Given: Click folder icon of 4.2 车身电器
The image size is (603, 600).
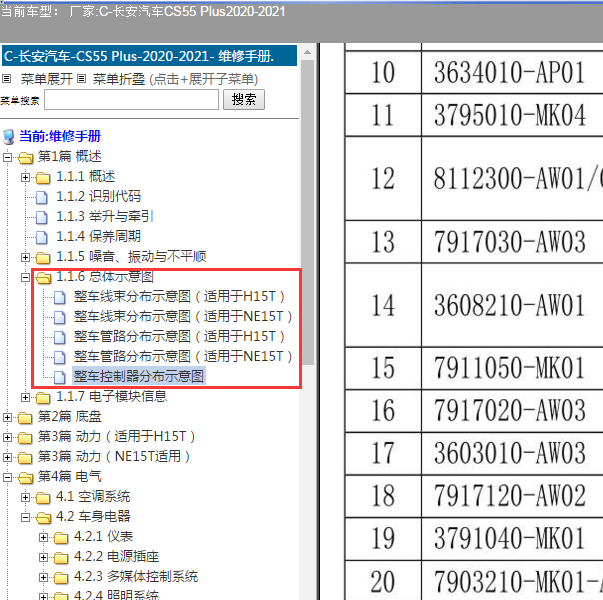Looking at the screenshot, I should click(43, 518).
